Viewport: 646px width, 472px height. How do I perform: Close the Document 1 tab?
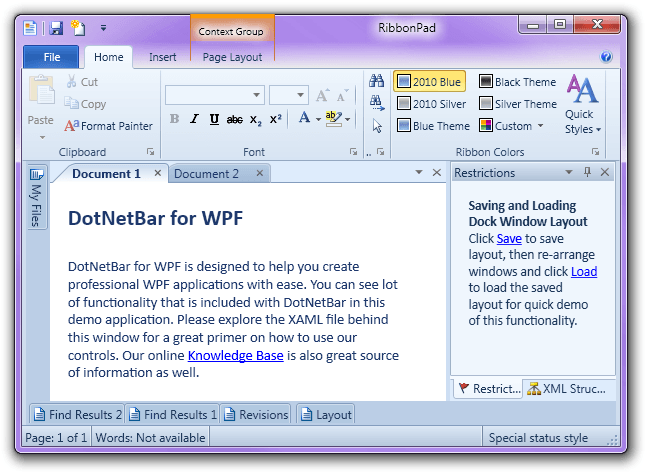point(158,173)
